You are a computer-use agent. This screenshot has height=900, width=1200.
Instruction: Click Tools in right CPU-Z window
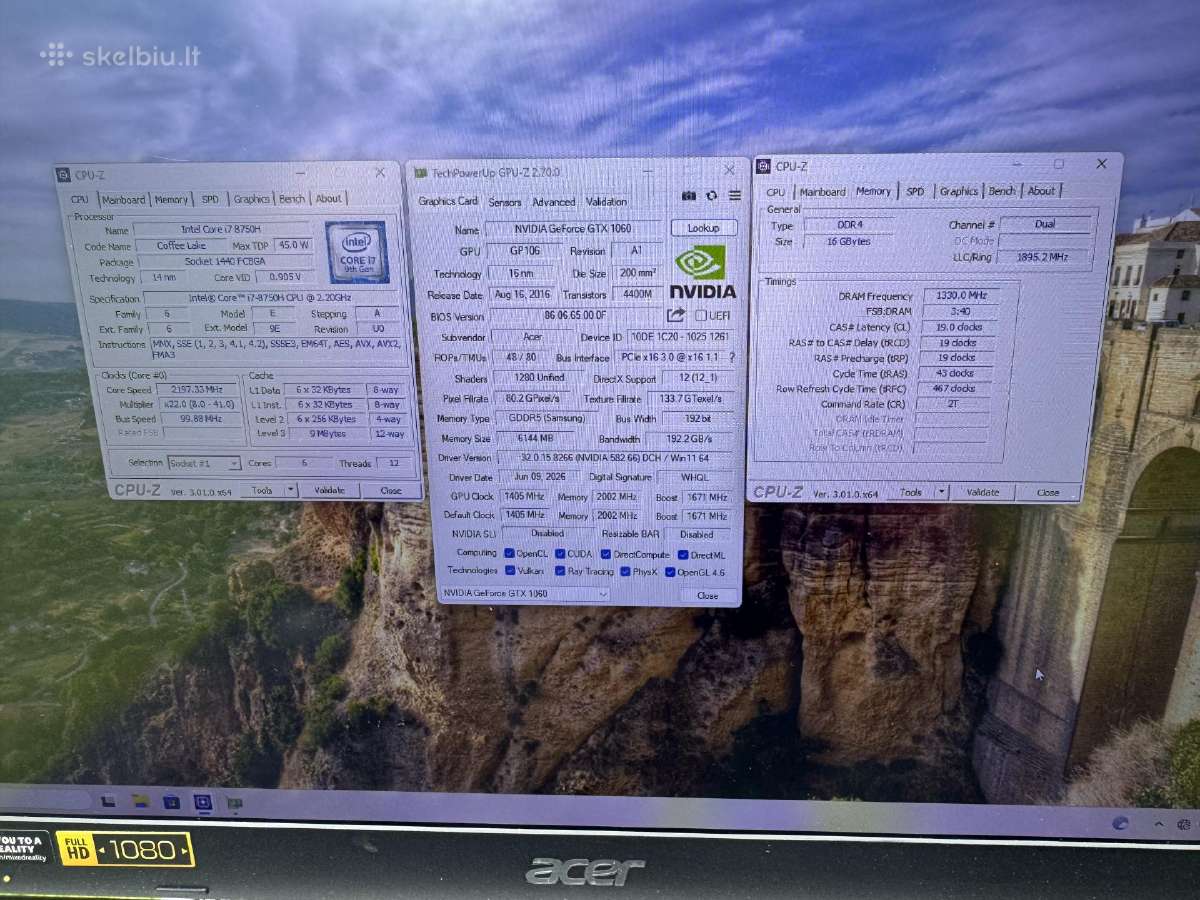tap(911, 492)
